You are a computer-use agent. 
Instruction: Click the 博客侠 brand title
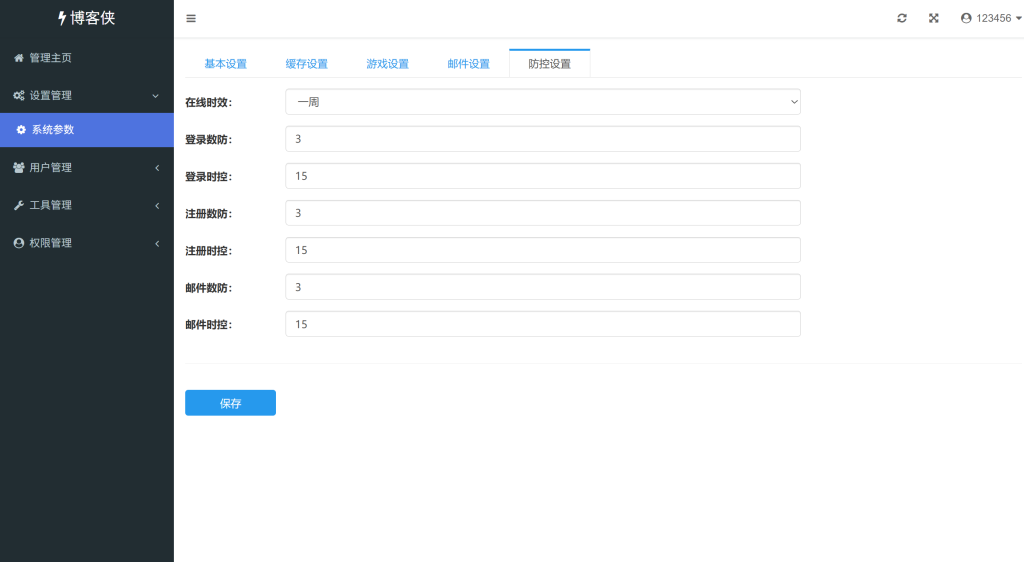(93, 18)
